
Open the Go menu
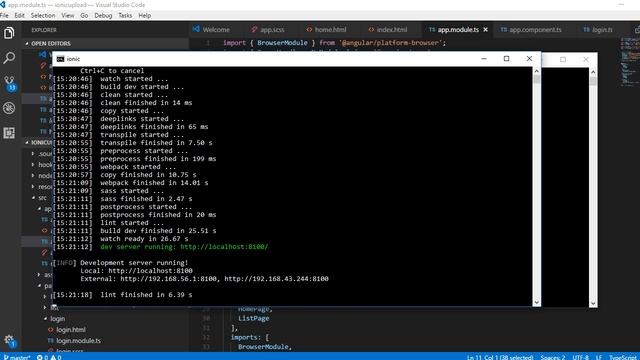[84, 16]
